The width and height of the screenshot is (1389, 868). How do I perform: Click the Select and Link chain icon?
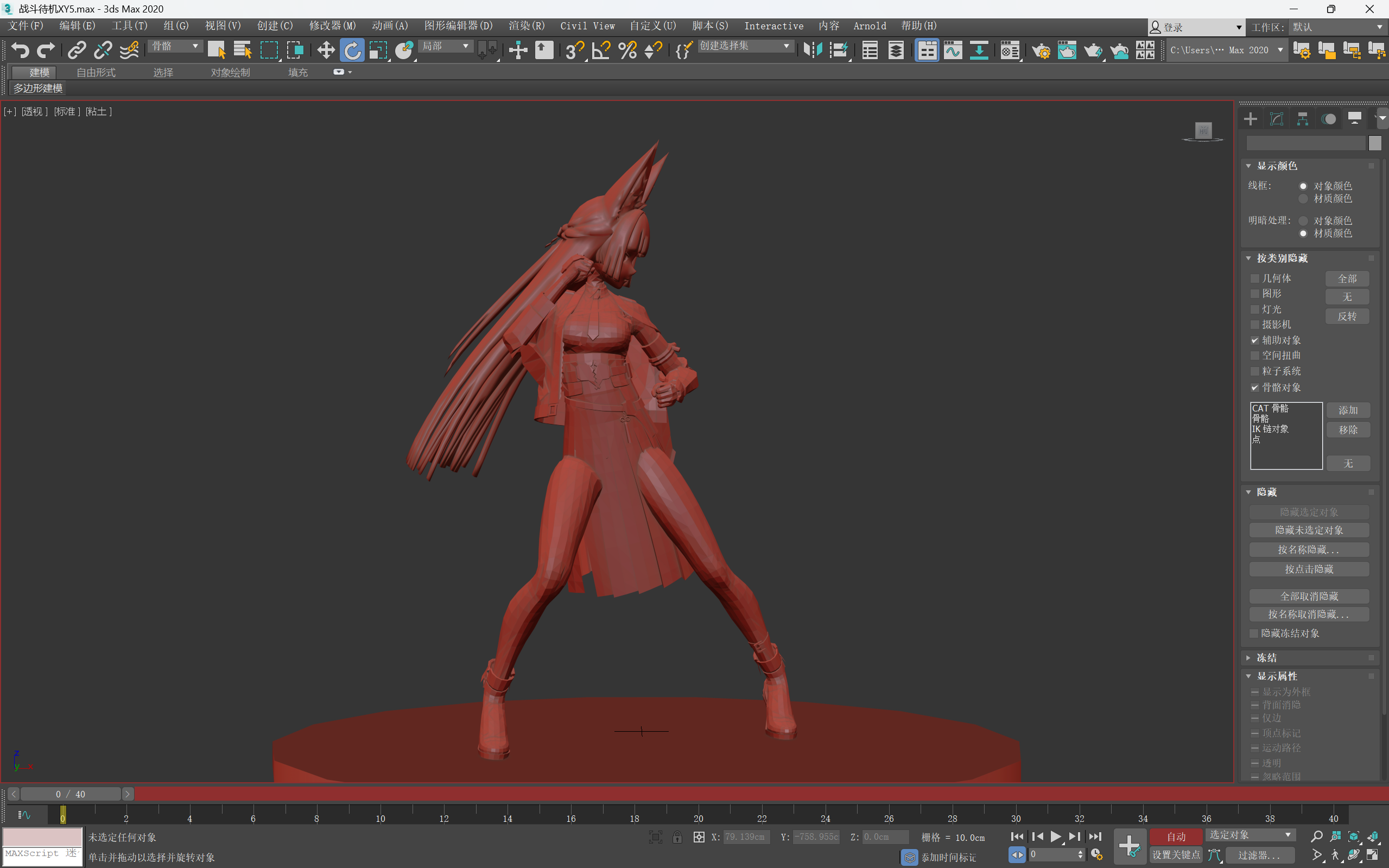[77, 50]
